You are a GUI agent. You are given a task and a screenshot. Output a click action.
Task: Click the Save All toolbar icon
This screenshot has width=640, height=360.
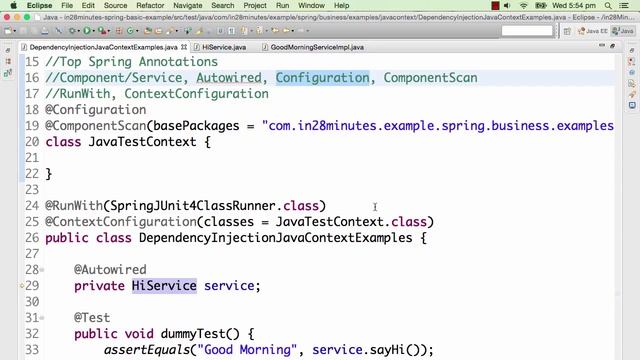point(34,31)
